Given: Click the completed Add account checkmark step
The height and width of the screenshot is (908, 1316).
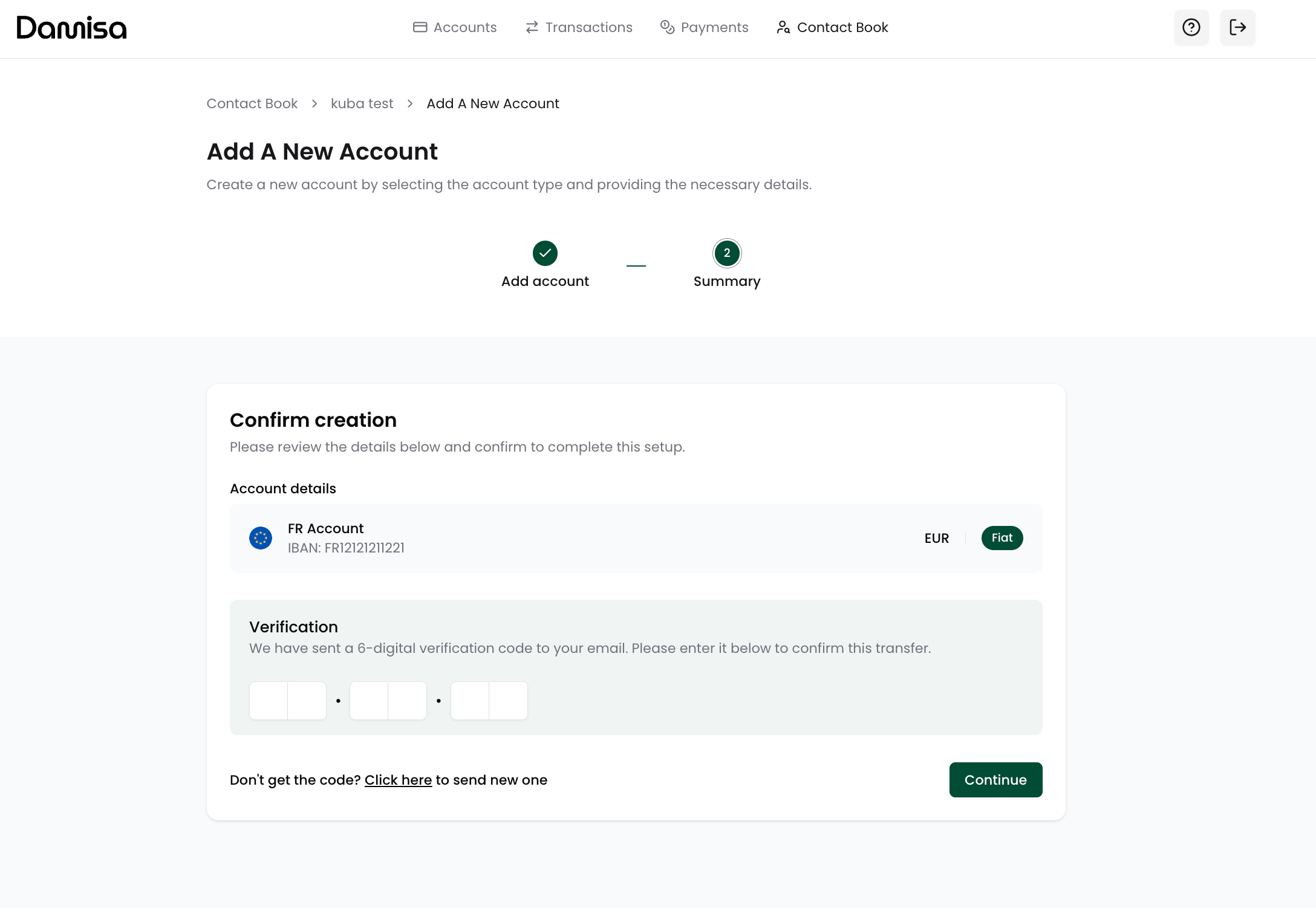Looking at the screenshot, I should (545, 253).
